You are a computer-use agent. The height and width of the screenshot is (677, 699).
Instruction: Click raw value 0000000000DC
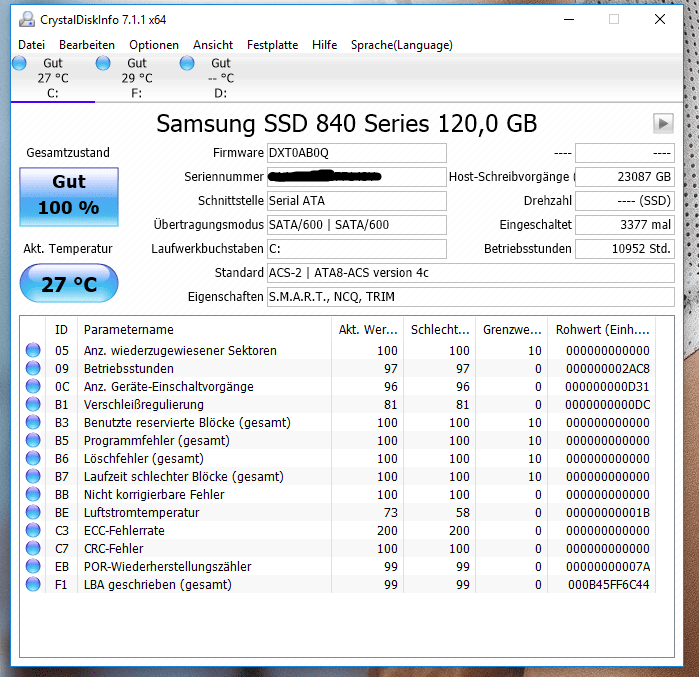click(x=608, y=405)
